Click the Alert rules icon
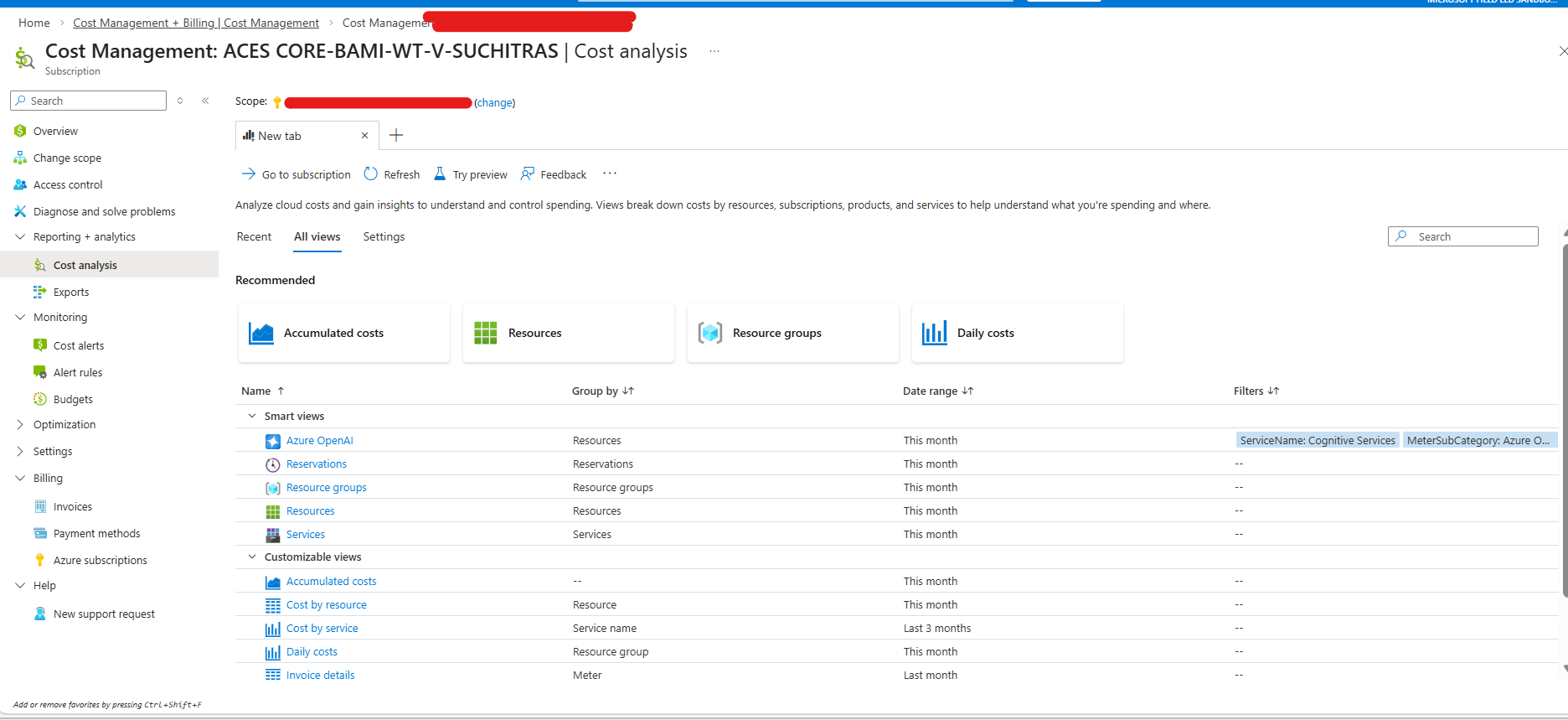This screenshot has width=1568, height=720. [39, 372]
